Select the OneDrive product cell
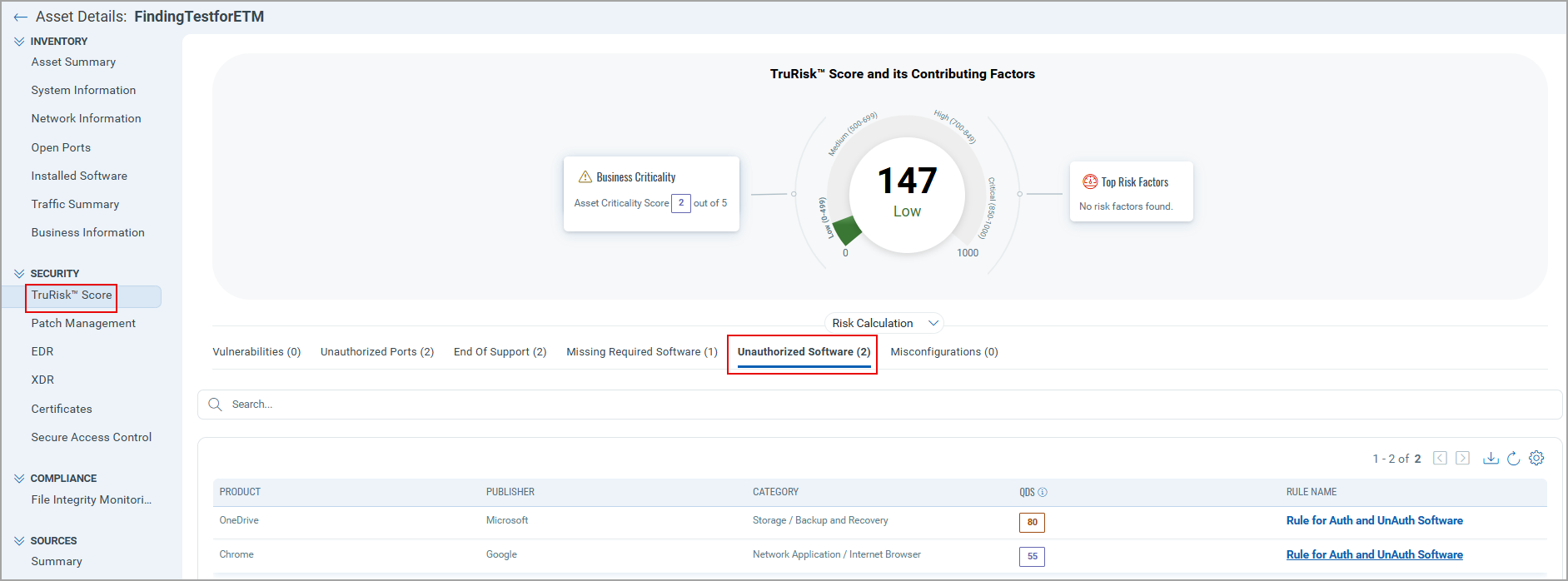The height and width of the screenshot is (581, 1568). coord(239,520)
